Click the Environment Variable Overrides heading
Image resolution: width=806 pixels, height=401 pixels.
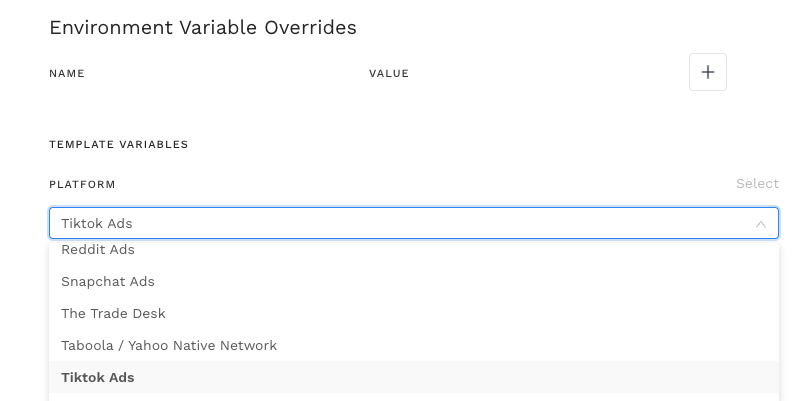pos(203,28)
